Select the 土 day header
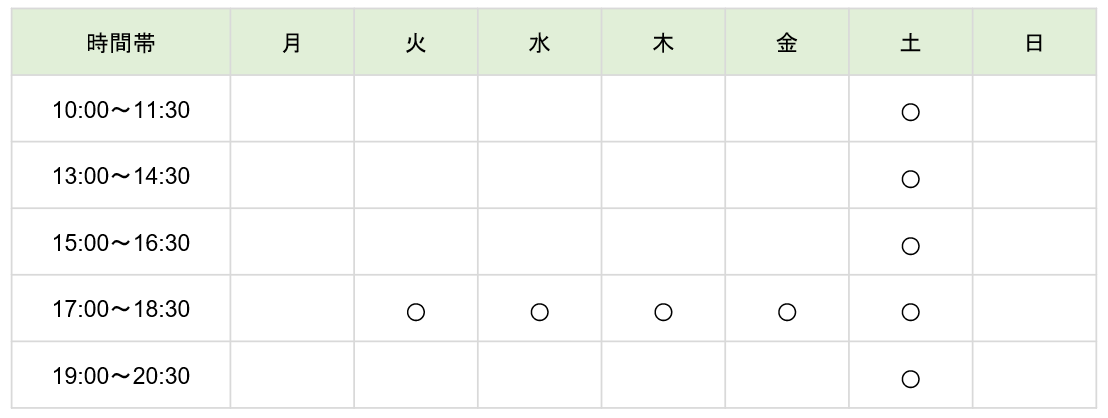The image size is (1108, 418). coord(910,44)
